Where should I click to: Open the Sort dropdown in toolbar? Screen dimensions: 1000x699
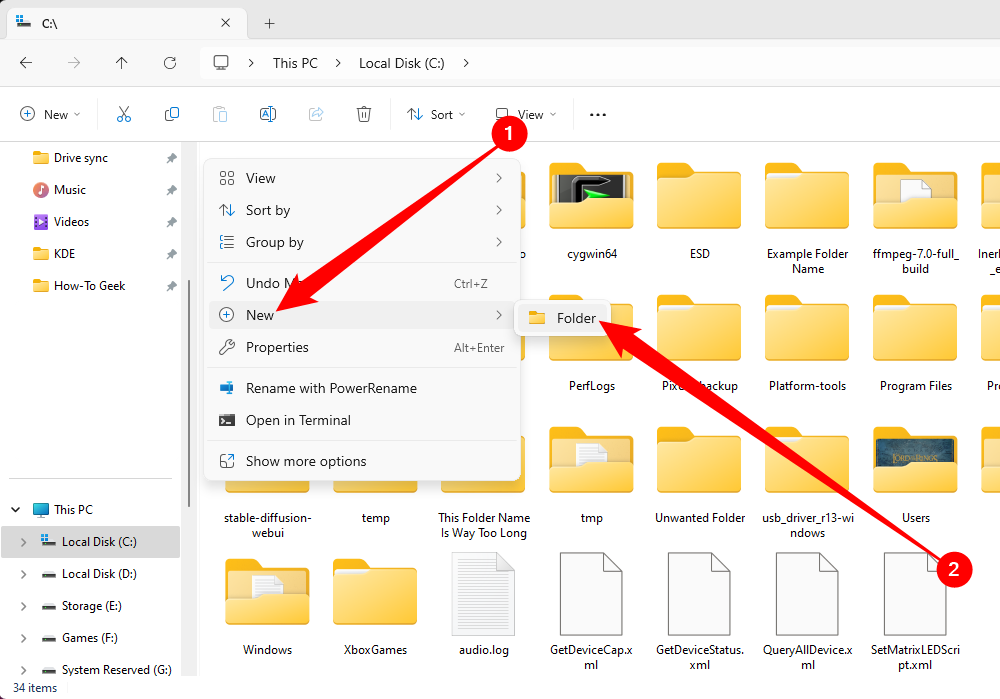point(436,114)
